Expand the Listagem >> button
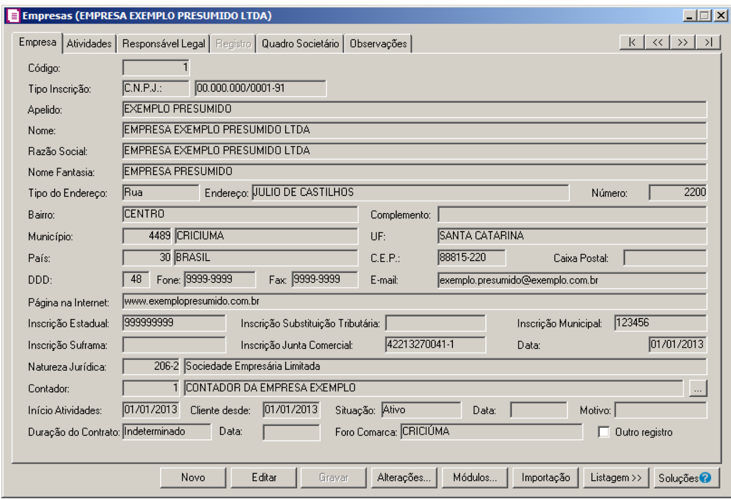 click(x=617, y=478)
